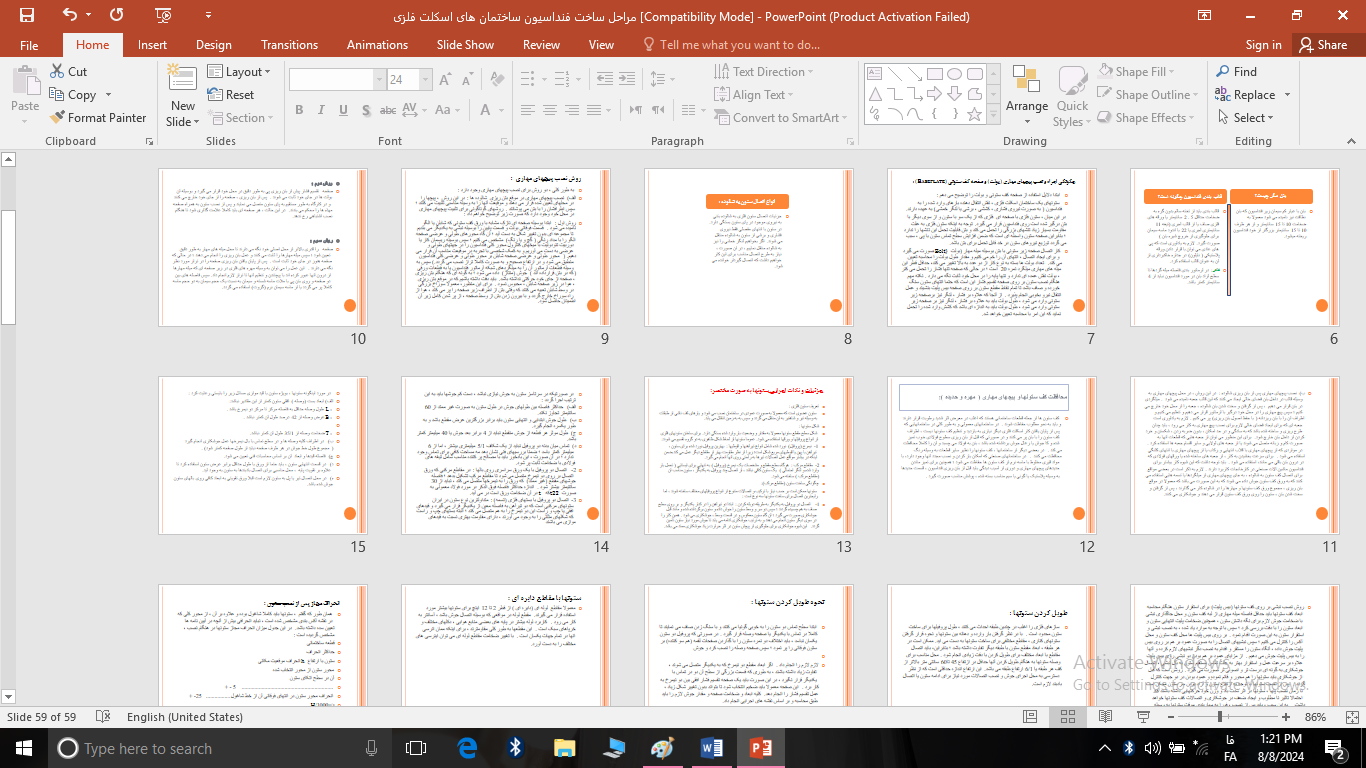Open Word from the Windows taskbar

point(712,748)
